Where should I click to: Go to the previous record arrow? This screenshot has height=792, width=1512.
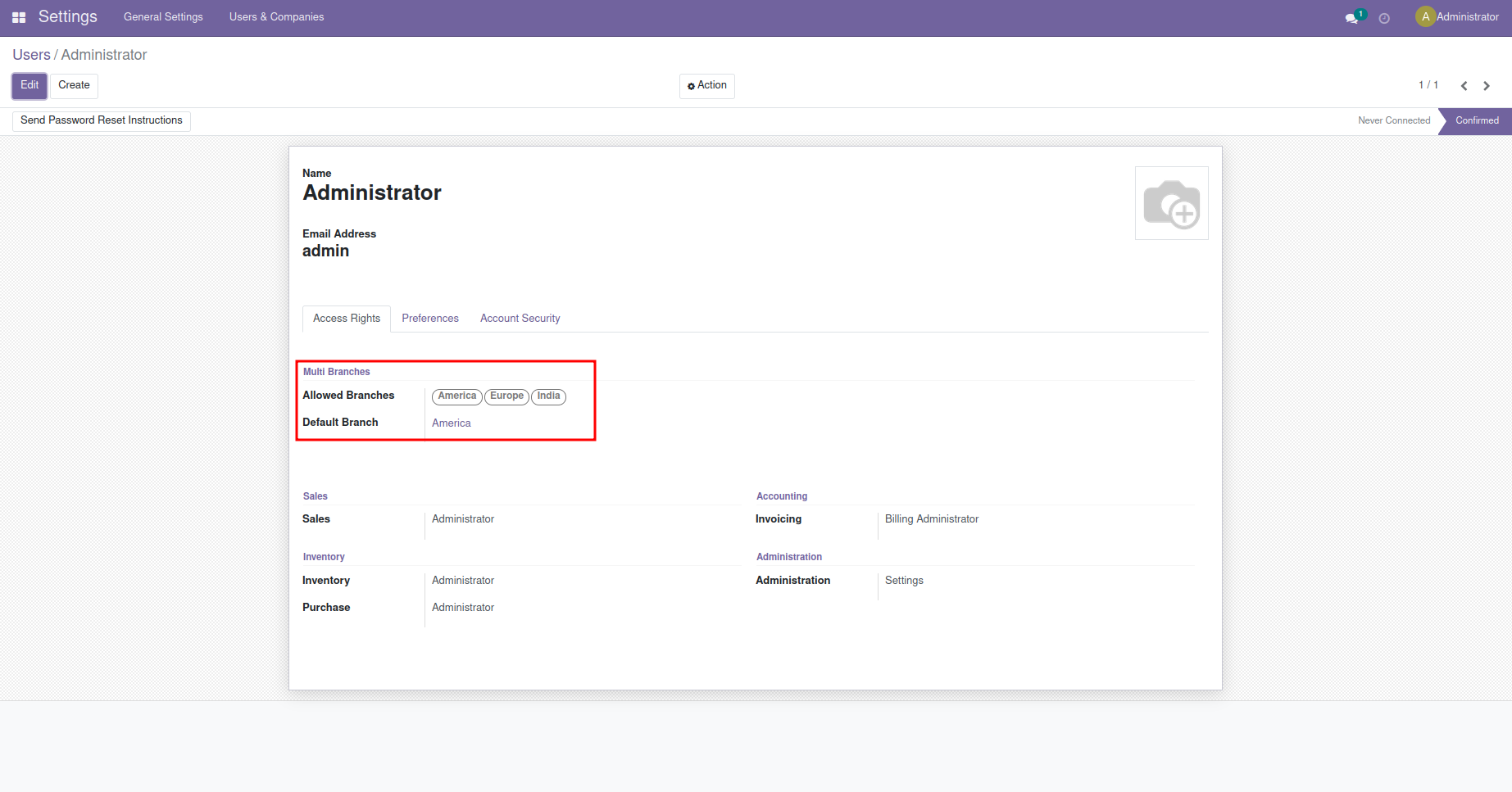click(1464, 86)
